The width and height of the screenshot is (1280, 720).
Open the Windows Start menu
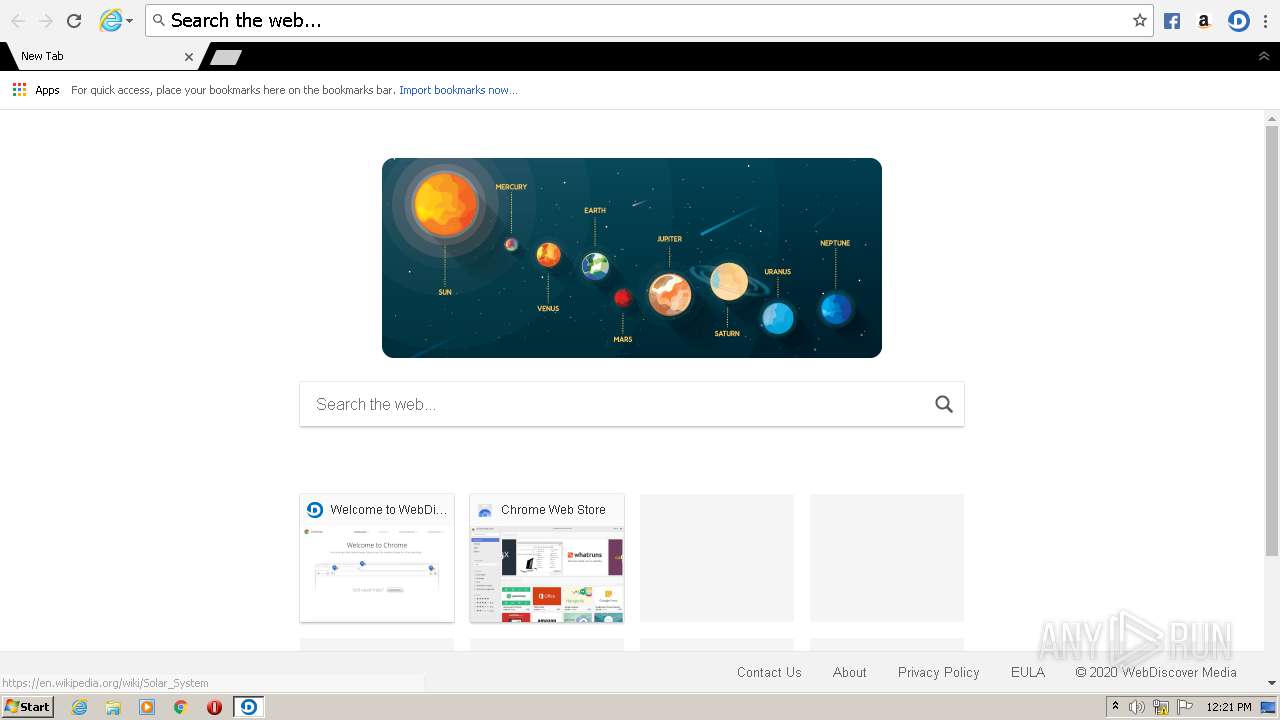click(28, 707)
